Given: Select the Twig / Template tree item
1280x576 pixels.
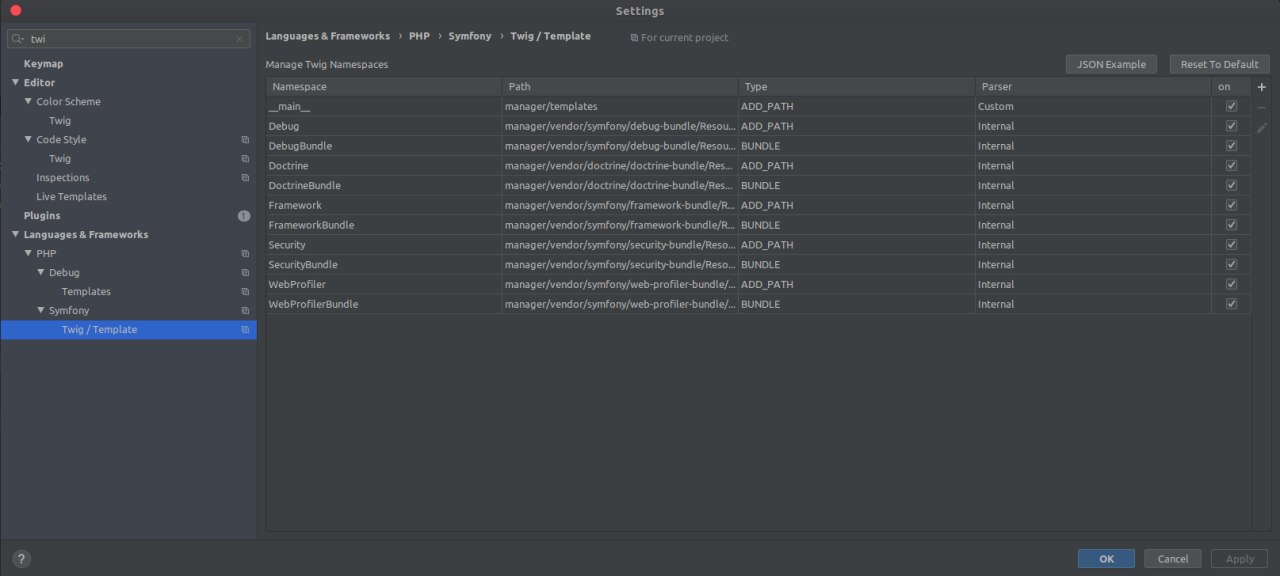Looking at the screenshot, I should [99, 330].
